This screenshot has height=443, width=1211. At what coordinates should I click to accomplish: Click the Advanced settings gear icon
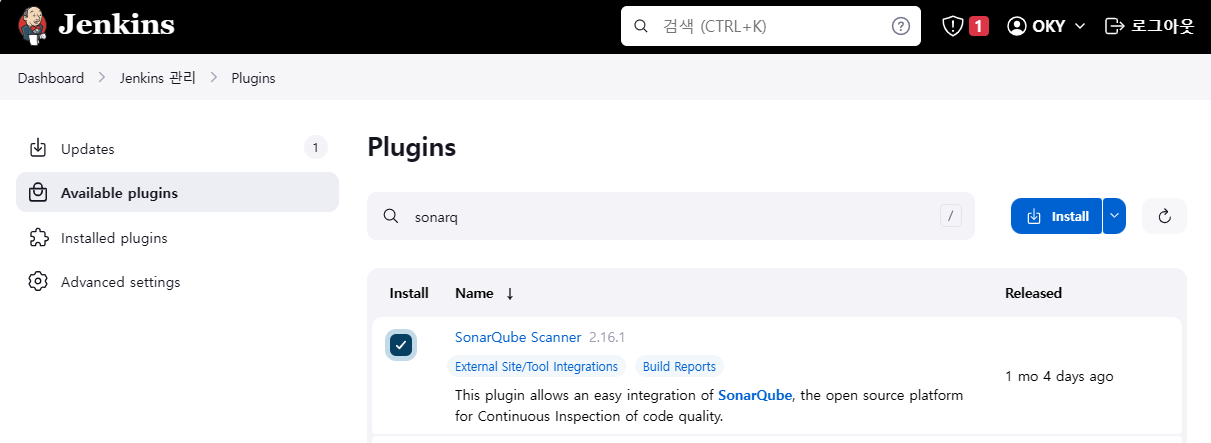(x=38, y=282)
